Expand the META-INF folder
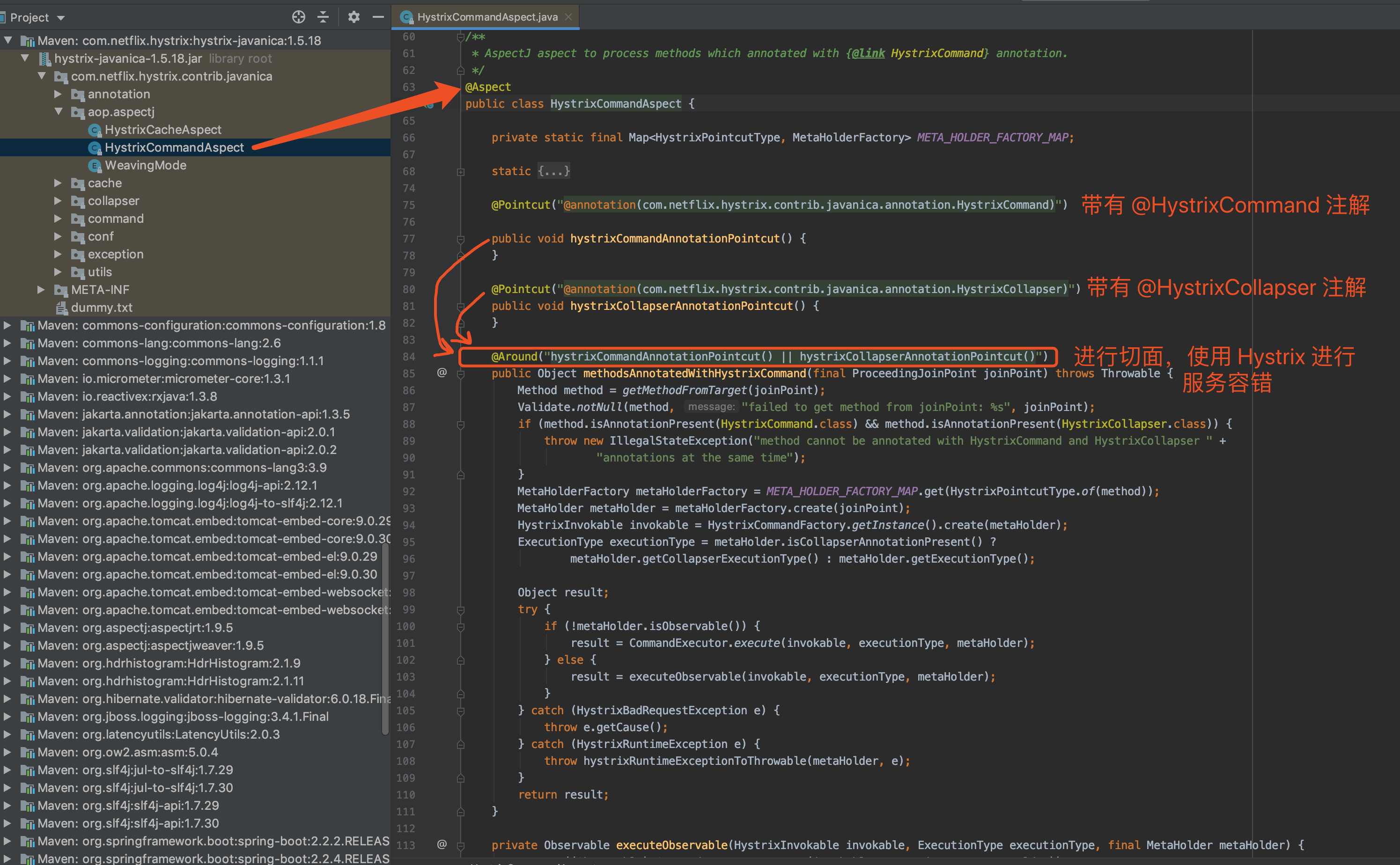The width and height of the screenshot is (1400, 865). click(x=41, y=289)
